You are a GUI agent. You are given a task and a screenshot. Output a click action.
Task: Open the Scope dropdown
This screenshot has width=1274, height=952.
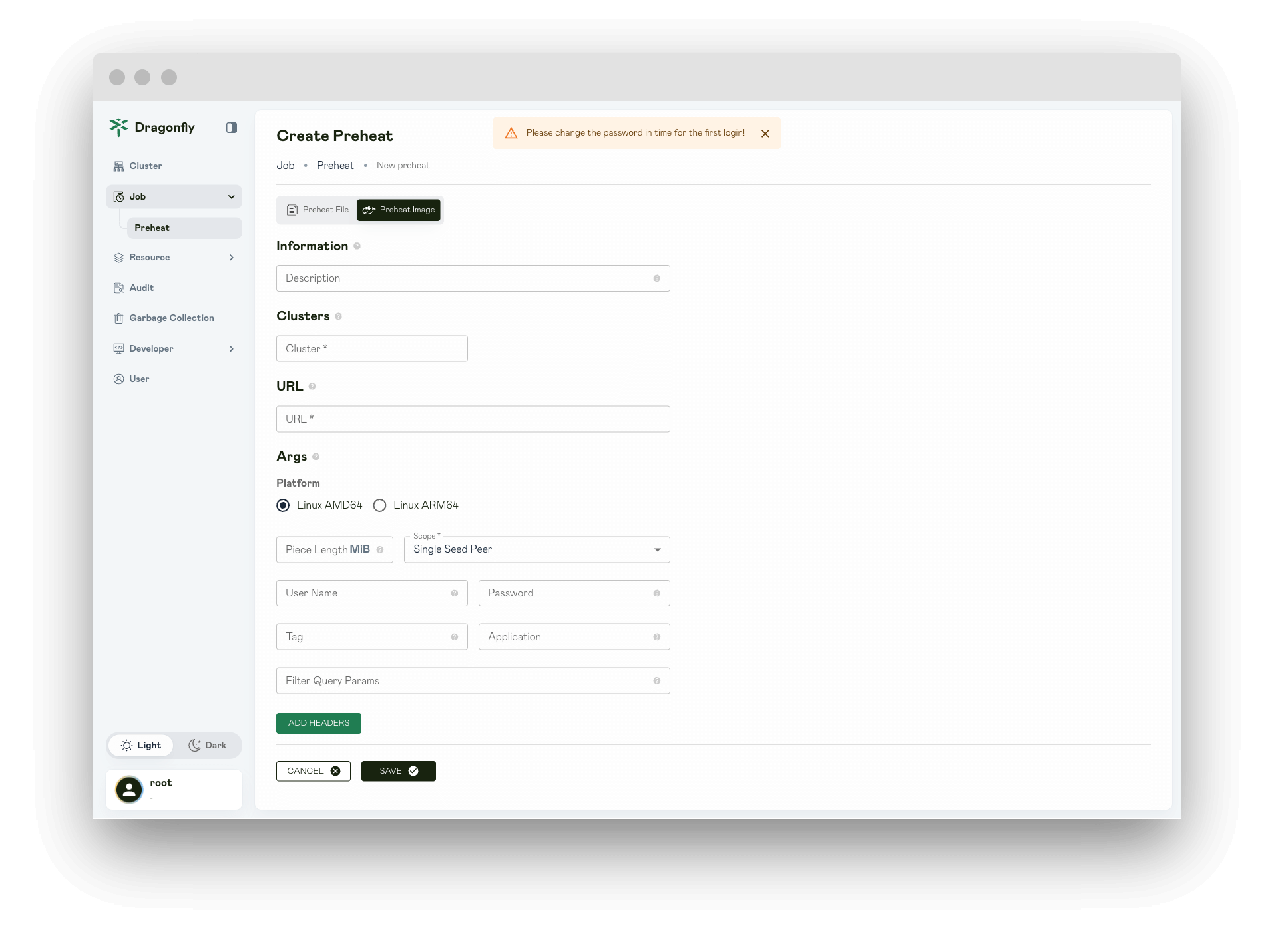click(x=536, y=550)
